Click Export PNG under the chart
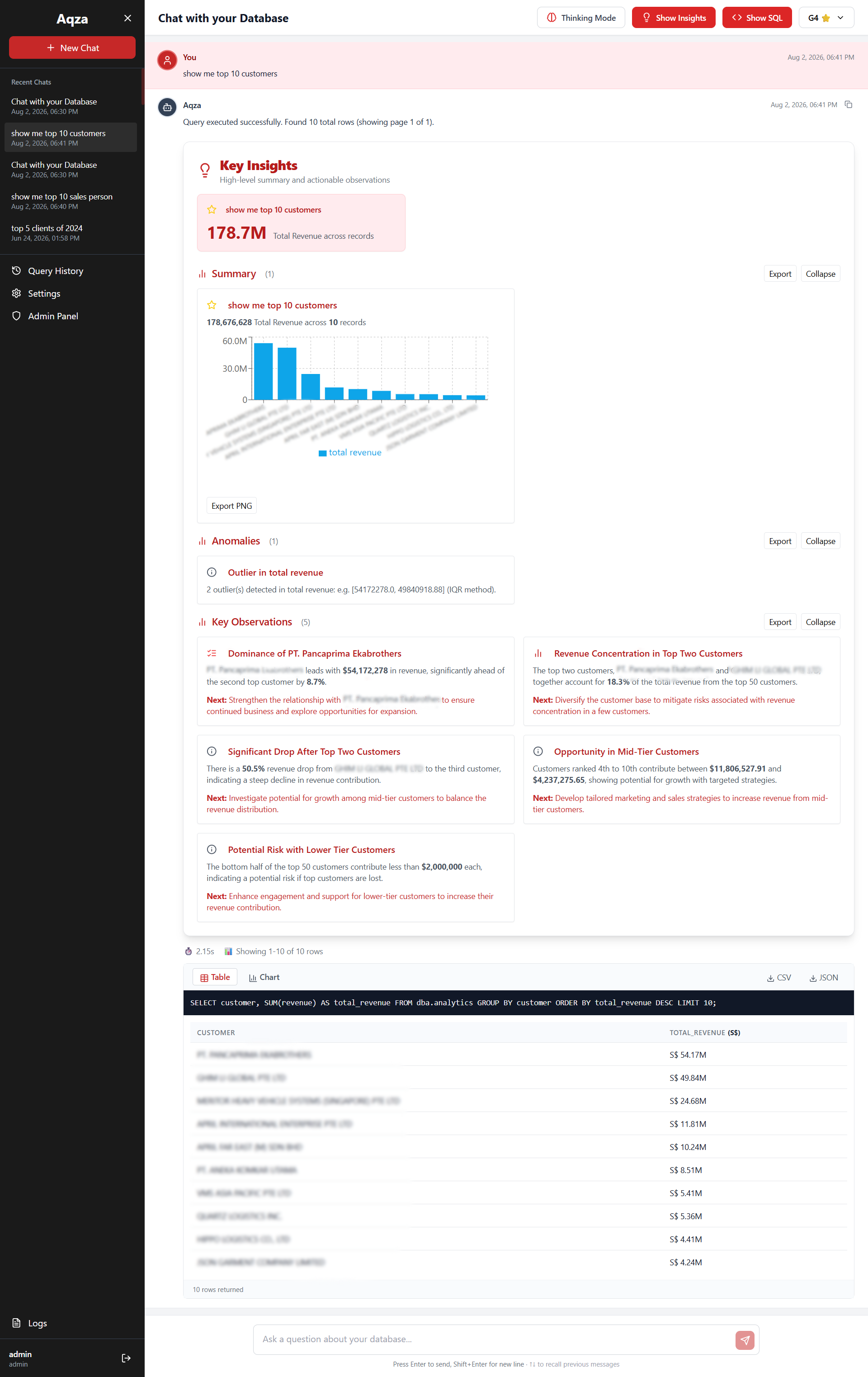The width and height of the screenshot is (868, 1377). click(x=231, y=506)
